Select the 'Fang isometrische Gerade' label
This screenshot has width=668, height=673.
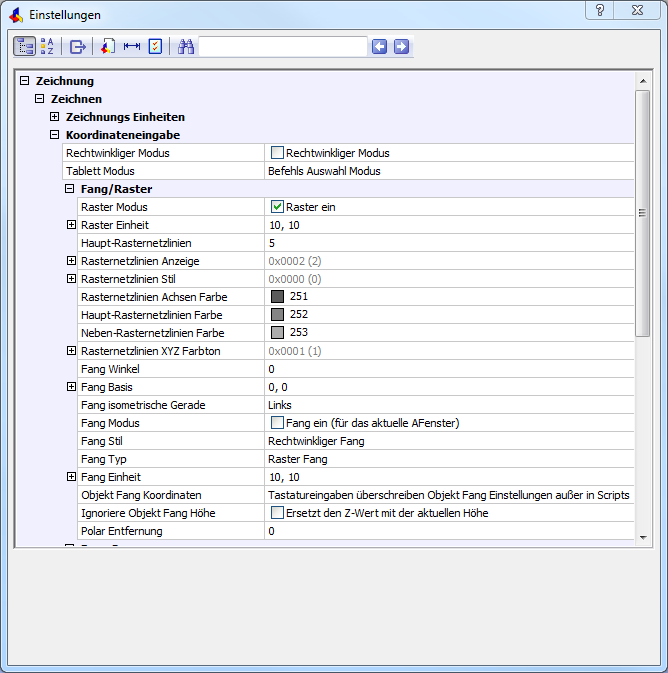[x=143, y=405]
